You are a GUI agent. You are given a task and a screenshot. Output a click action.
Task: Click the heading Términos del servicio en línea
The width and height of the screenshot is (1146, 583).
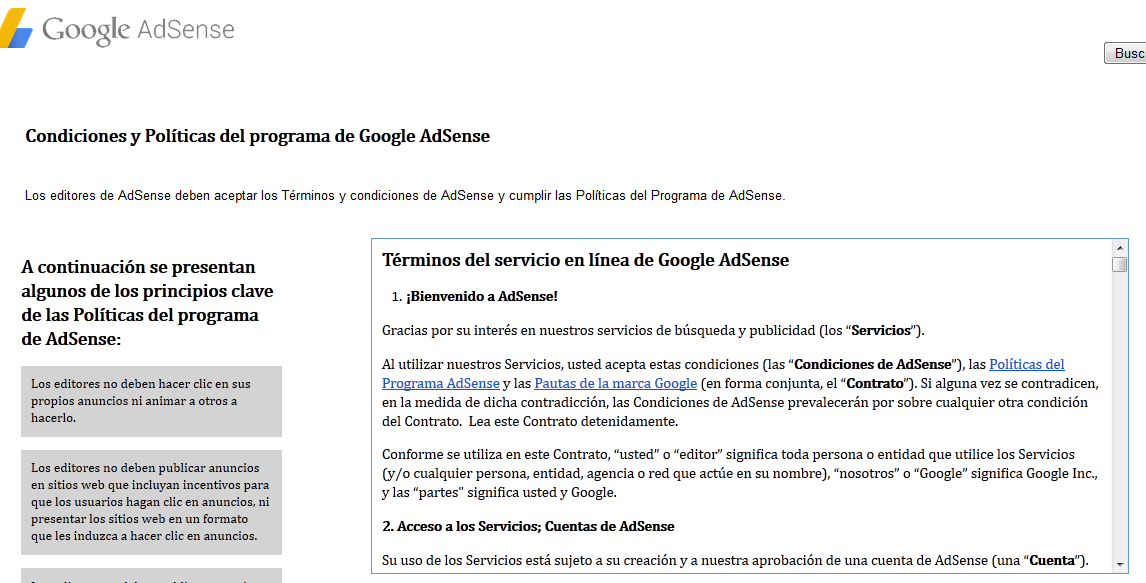pos(585,260)
